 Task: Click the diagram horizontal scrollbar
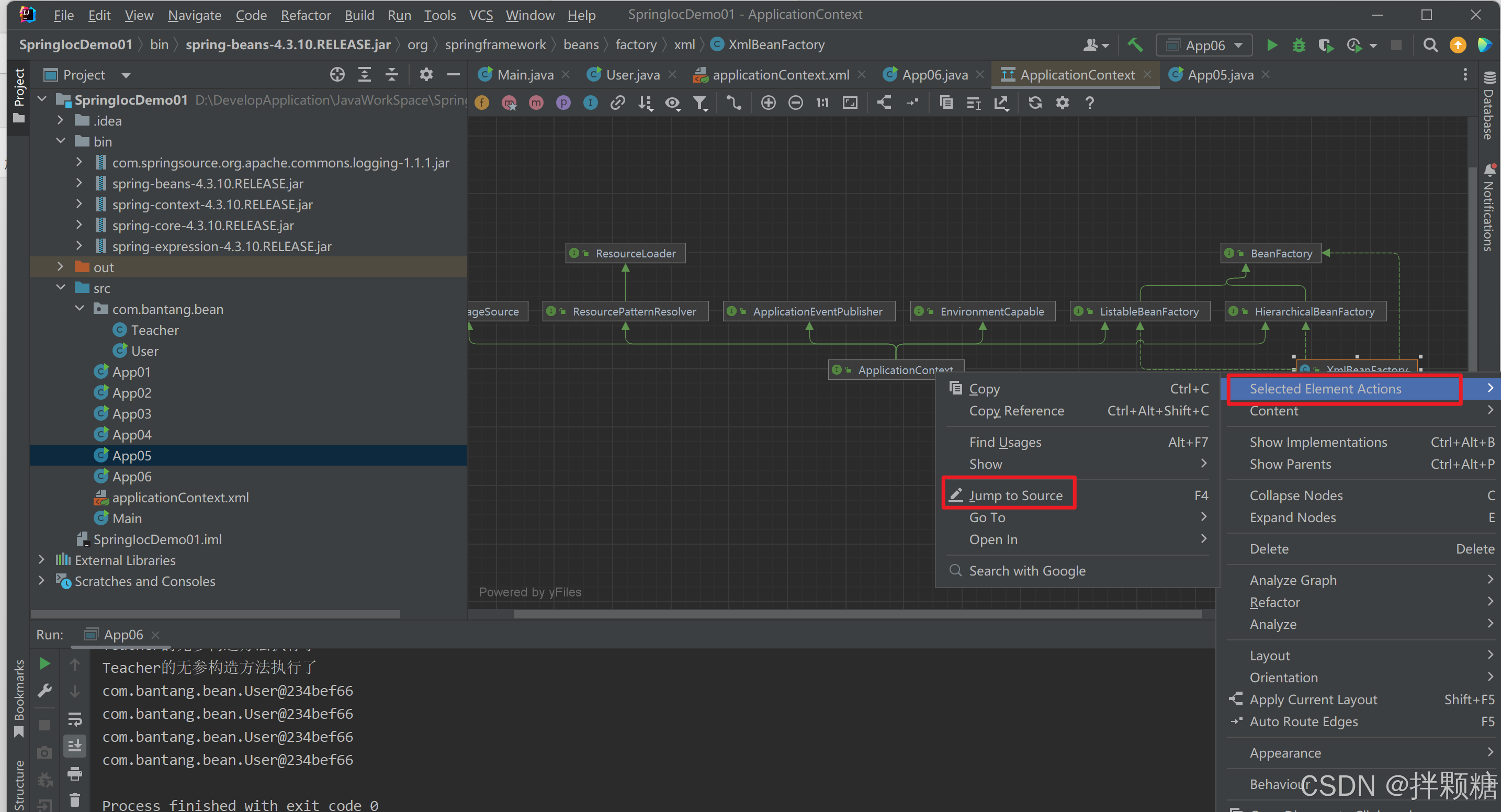click(x=856, y=614)
